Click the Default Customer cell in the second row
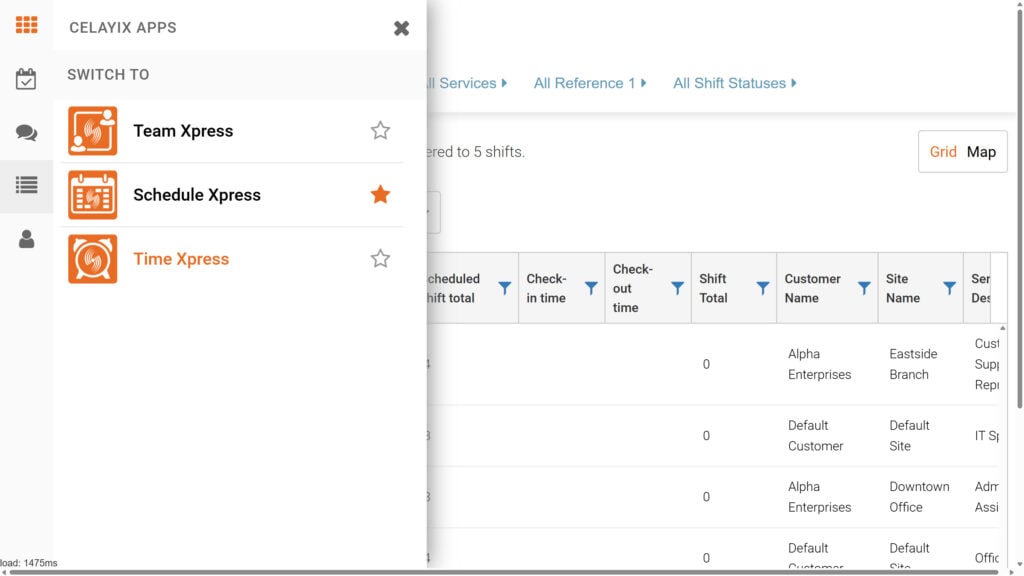1024x576 pixels. point(815,436)
